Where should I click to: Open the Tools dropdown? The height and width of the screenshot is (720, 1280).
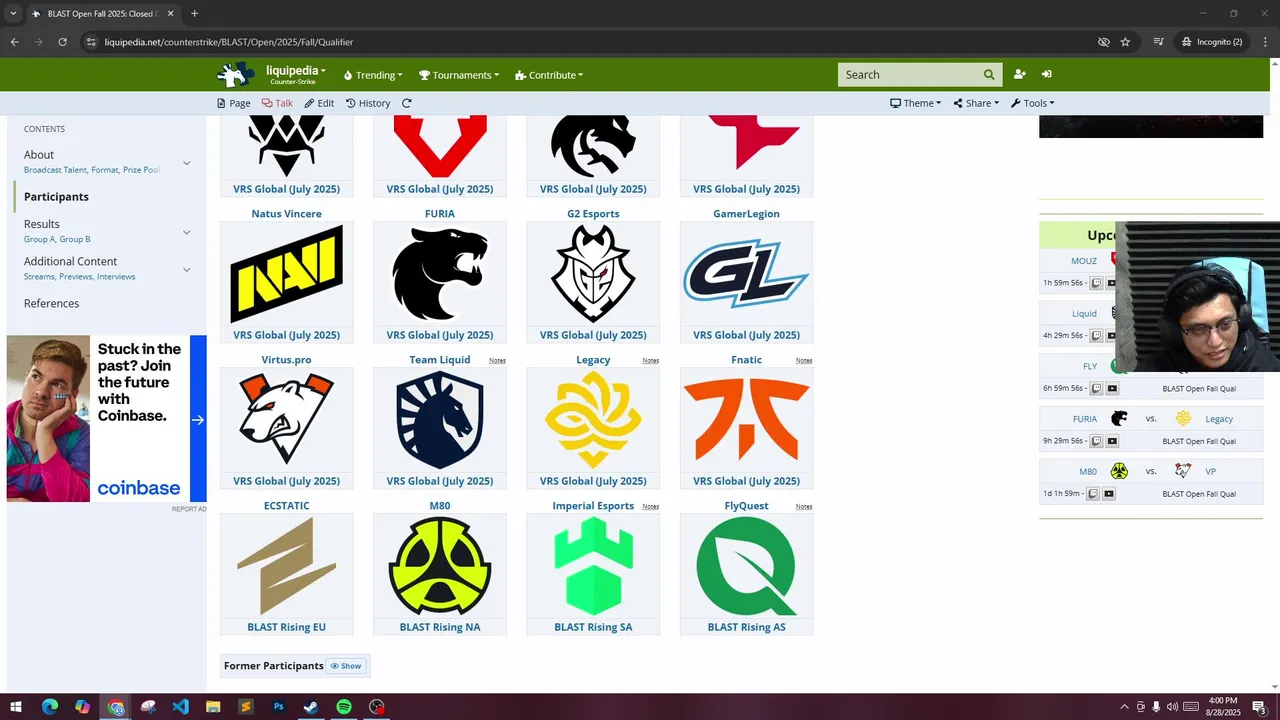click(1032, 103)
